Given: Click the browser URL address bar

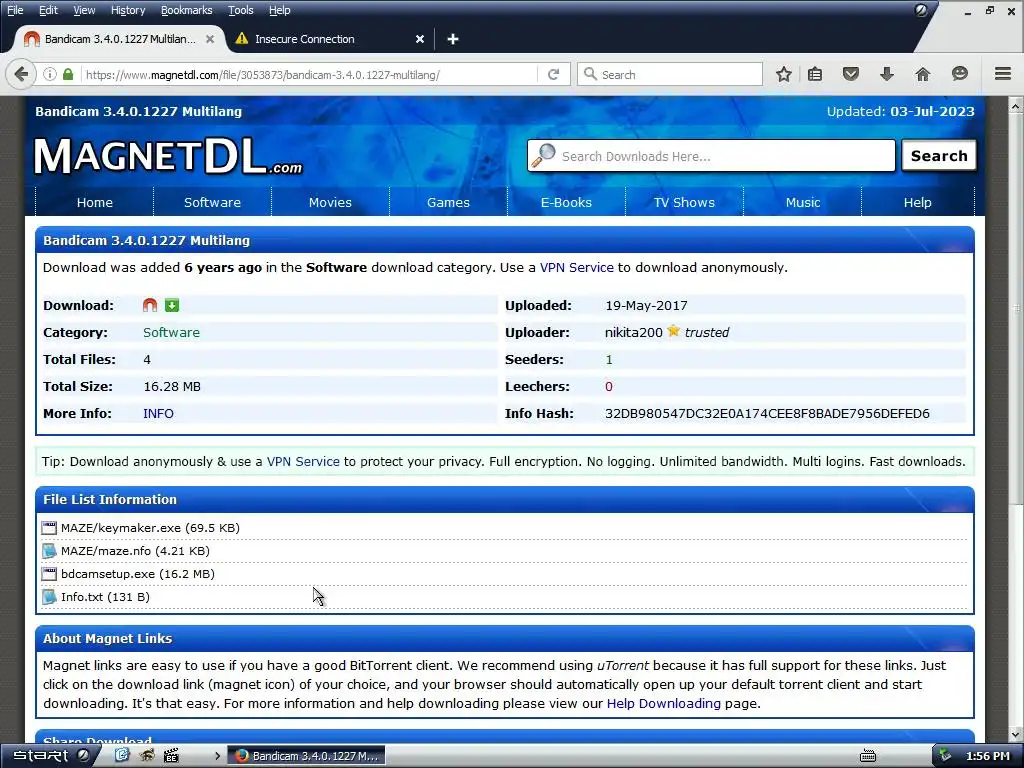Looking at the screenshot, I should [x=310, y=74].
